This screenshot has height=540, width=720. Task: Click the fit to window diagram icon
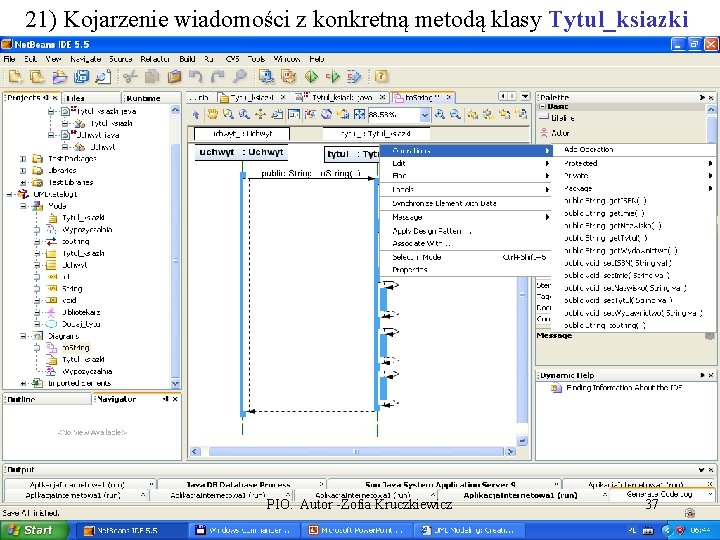click(360, 114)
